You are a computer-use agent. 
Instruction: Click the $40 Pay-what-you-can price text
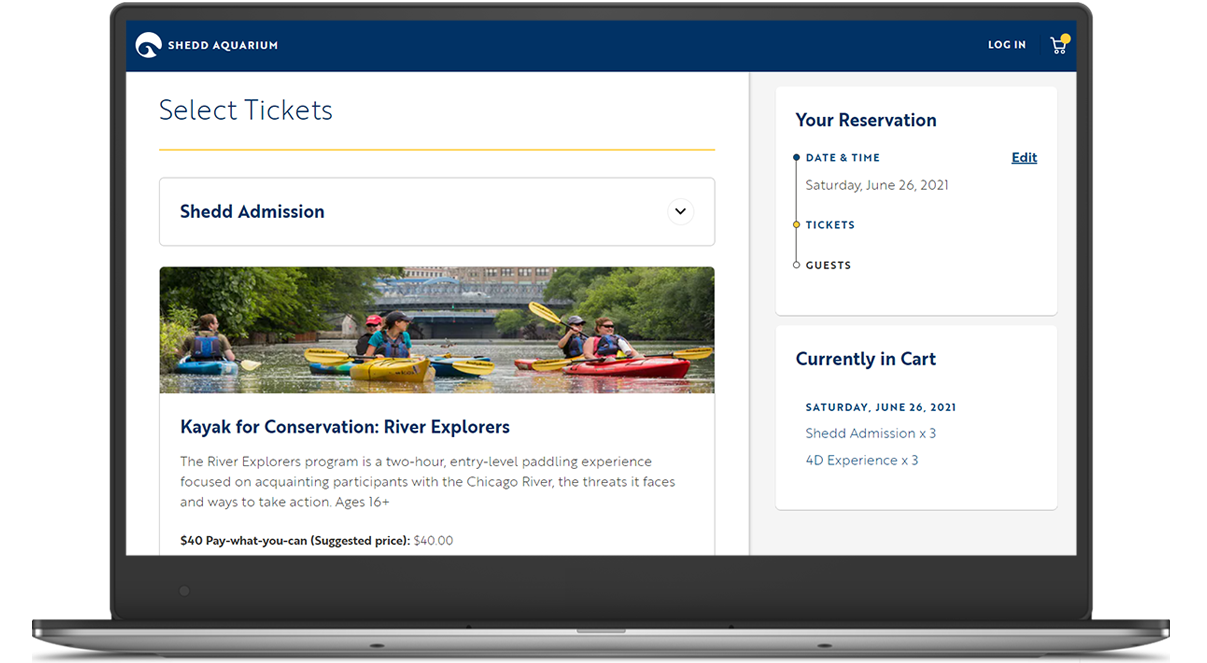pyautogui.click(x=294, y=540)
